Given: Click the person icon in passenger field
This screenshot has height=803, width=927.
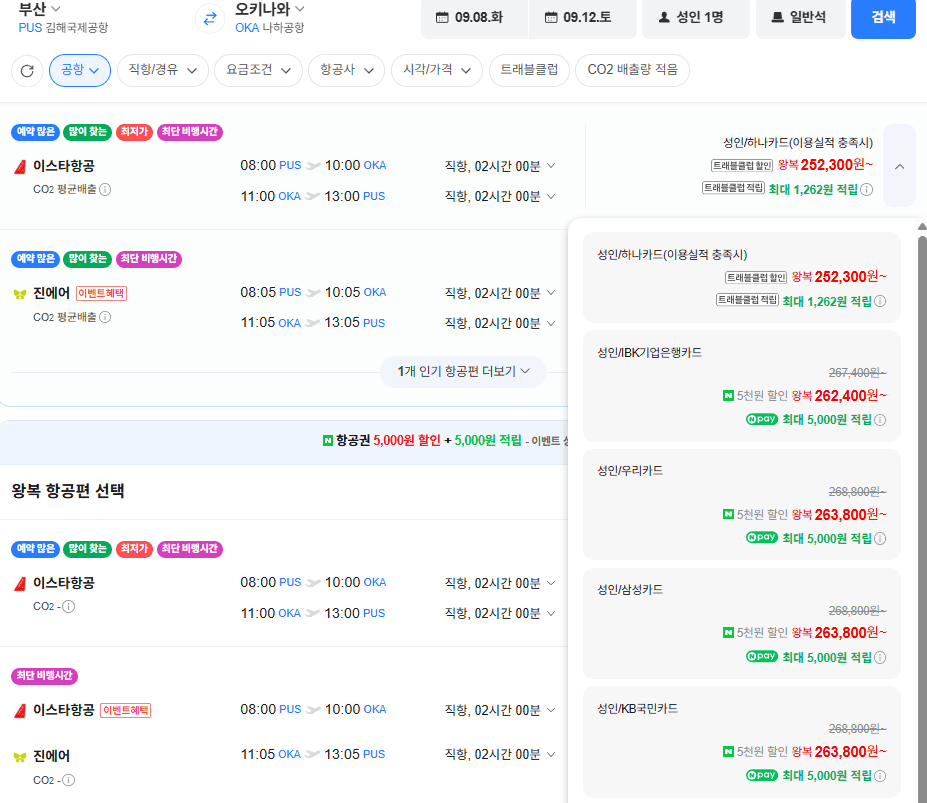Looking at the screenshot, I should click(665, 18).
